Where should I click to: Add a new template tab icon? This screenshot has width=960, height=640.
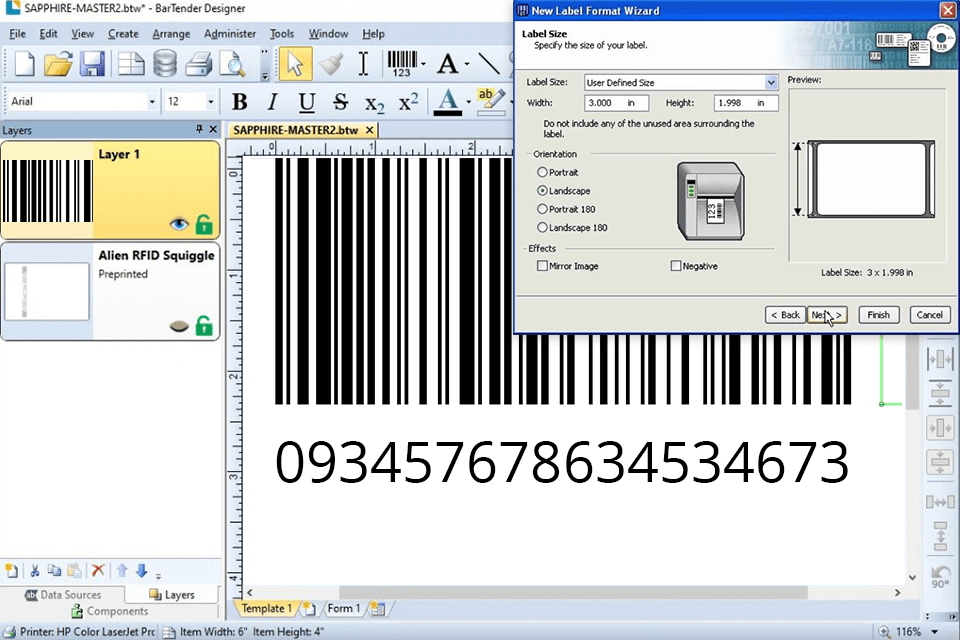point(309,608)
